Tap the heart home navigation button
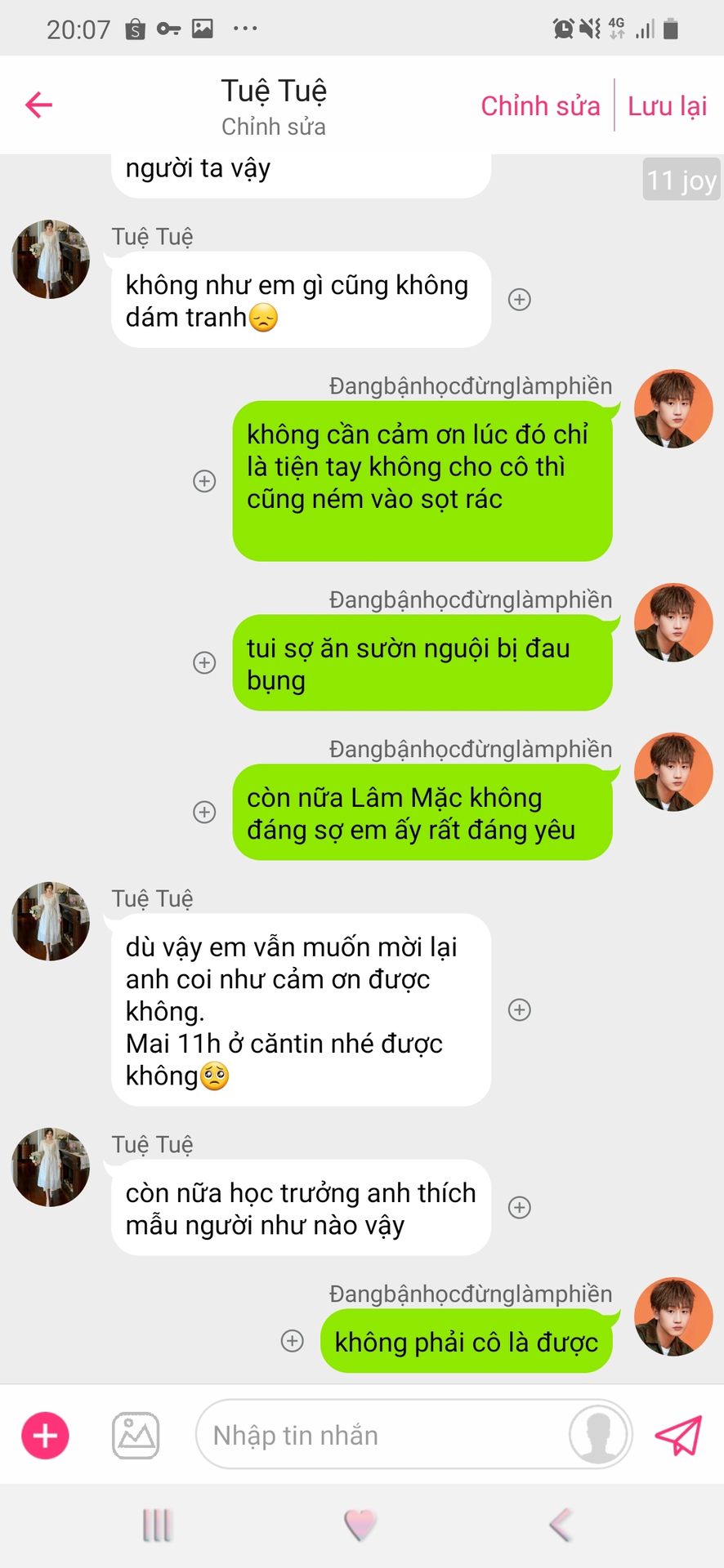 click(x=360, y=1525)
